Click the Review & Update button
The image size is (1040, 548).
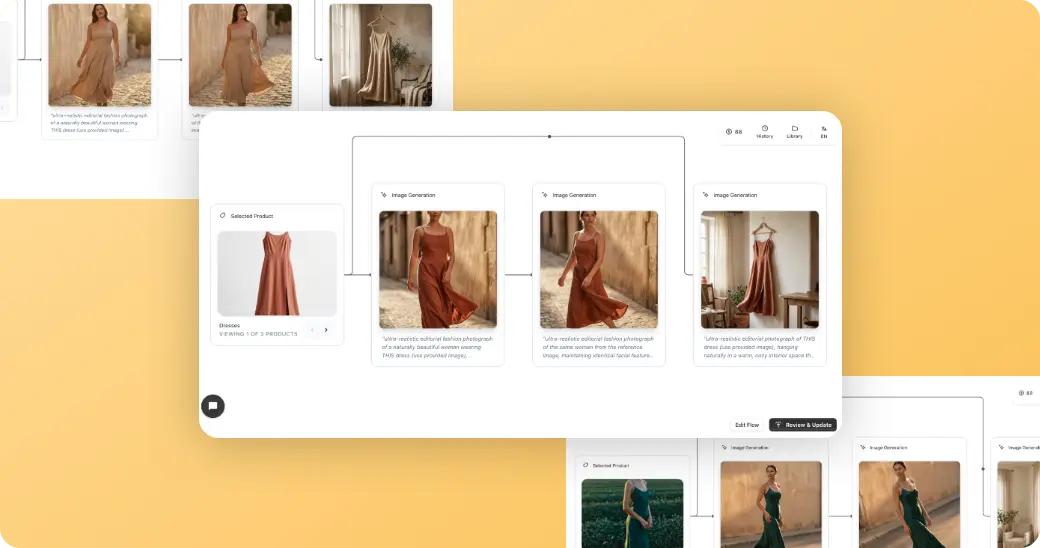pos(803,425)
